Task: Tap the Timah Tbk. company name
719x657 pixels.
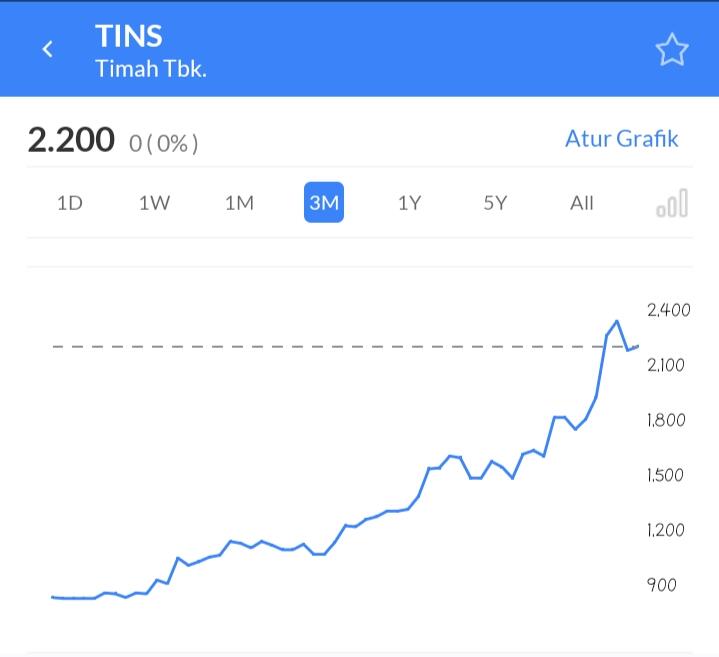Action: tap(151, 69)
